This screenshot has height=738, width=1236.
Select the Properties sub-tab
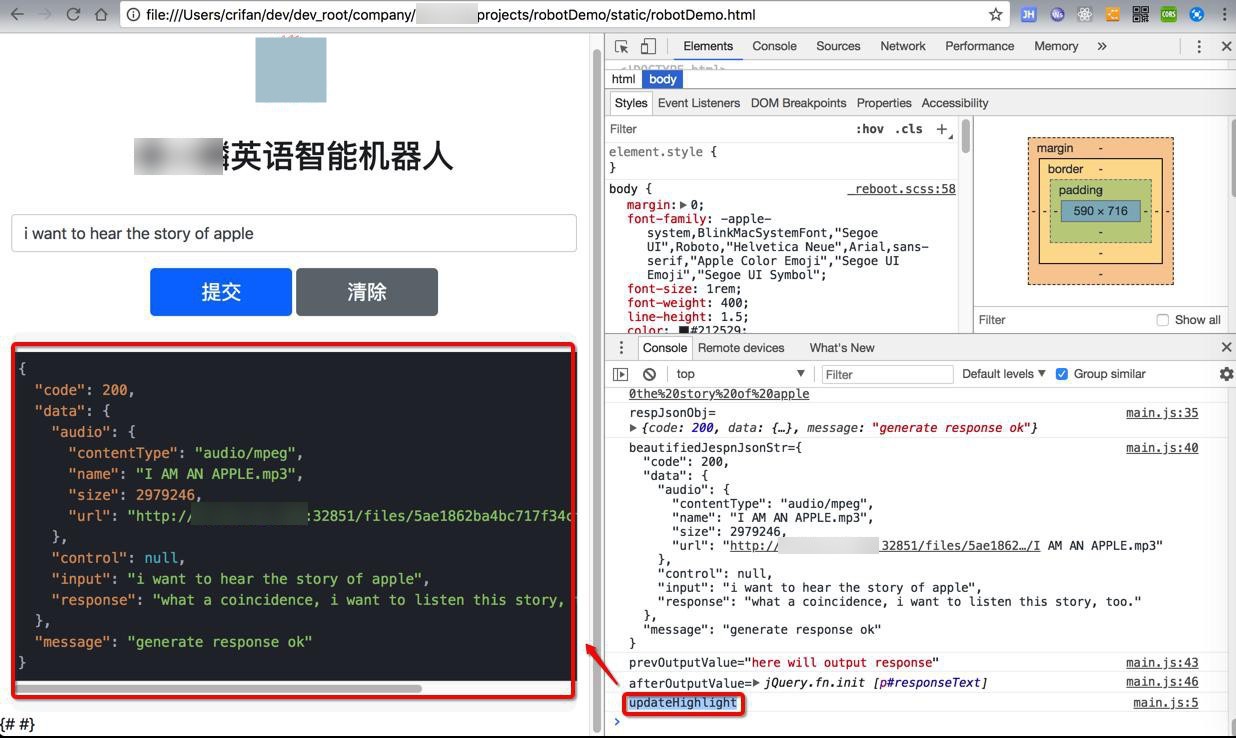[884, 103]
